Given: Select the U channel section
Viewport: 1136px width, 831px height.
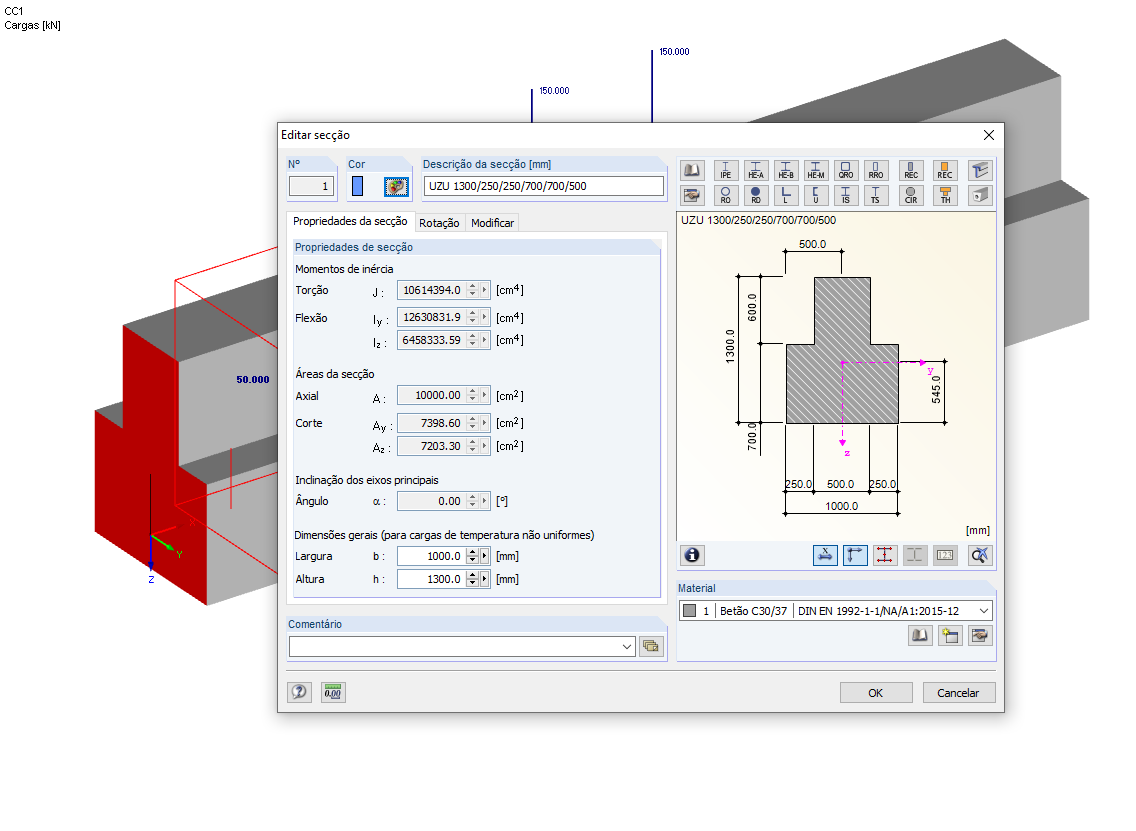Looking at the screenshot, I should point(816,196).
